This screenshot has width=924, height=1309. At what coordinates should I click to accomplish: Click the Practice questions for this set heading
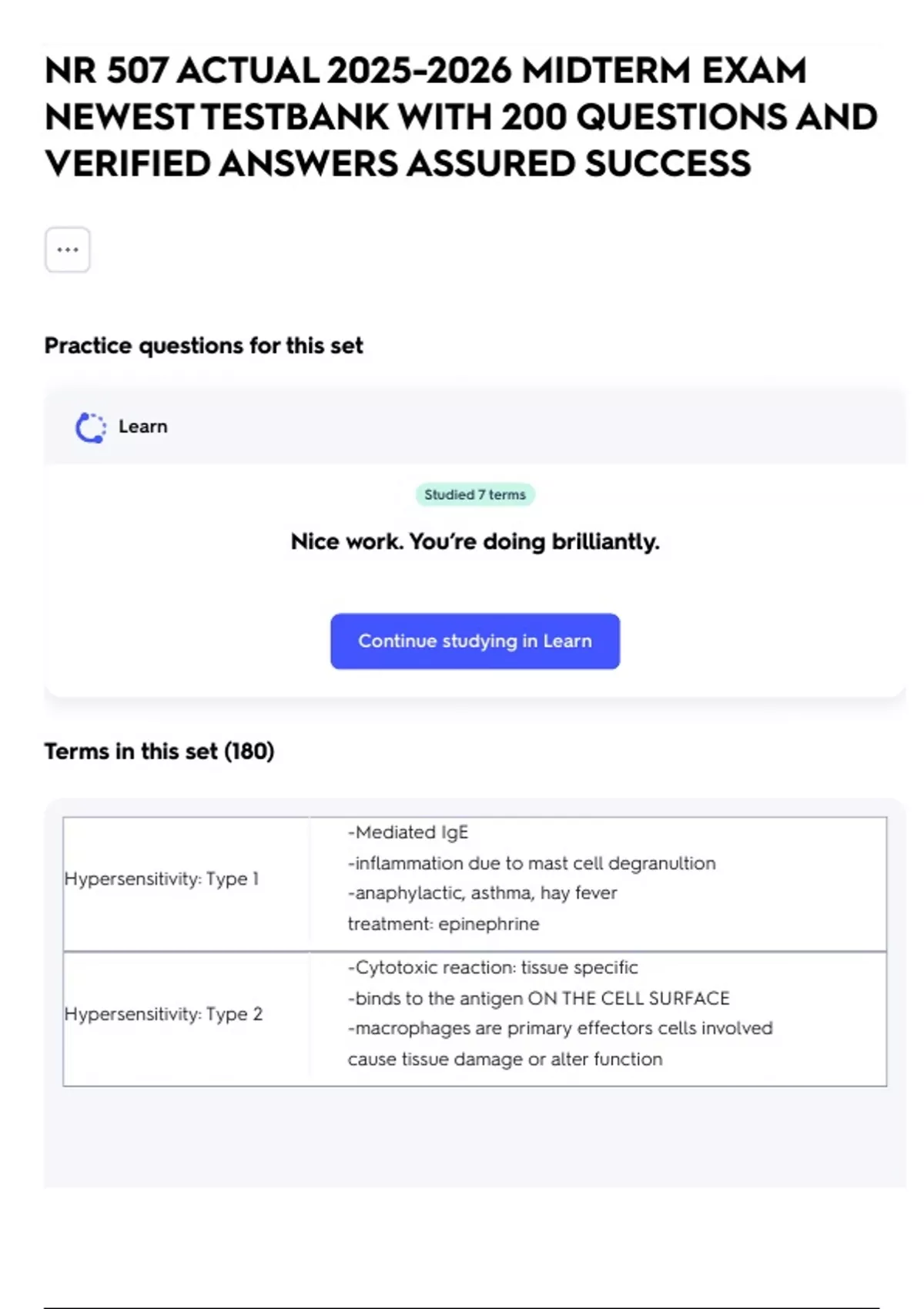(203, 346)
